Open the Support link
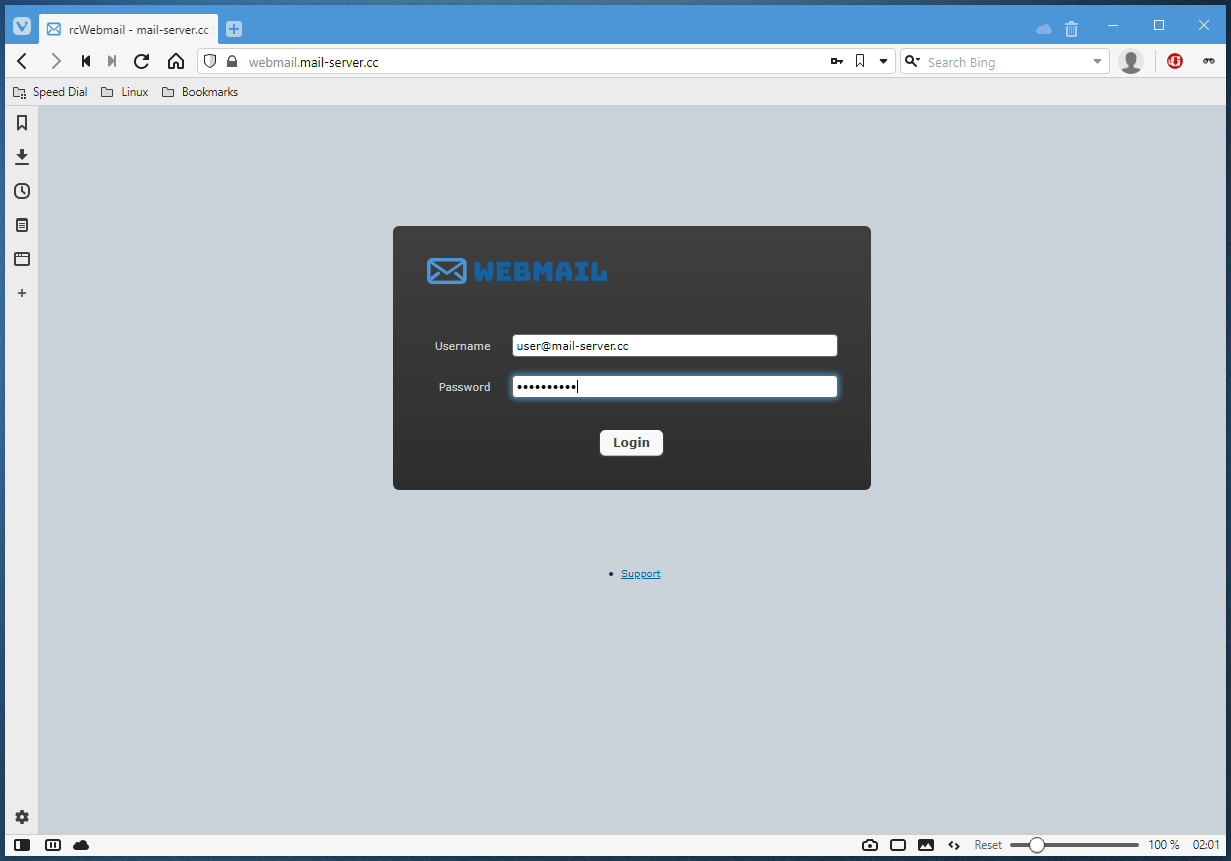Viewport: 1231px width, 861px height. pyautogui.click(x=640, y=574)
